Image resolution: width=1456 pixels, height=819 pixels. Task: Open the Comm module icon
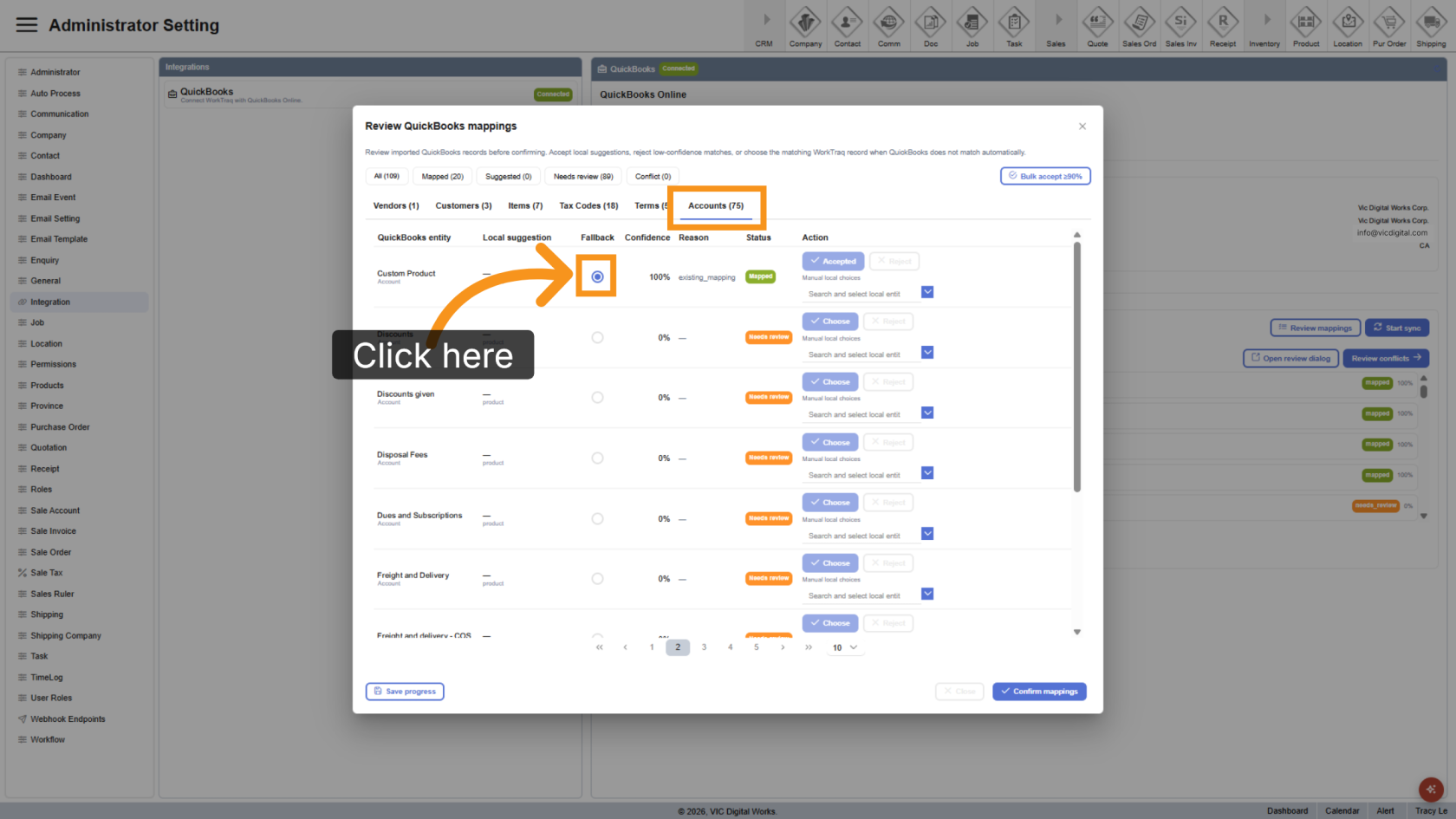tap(888, 26)
